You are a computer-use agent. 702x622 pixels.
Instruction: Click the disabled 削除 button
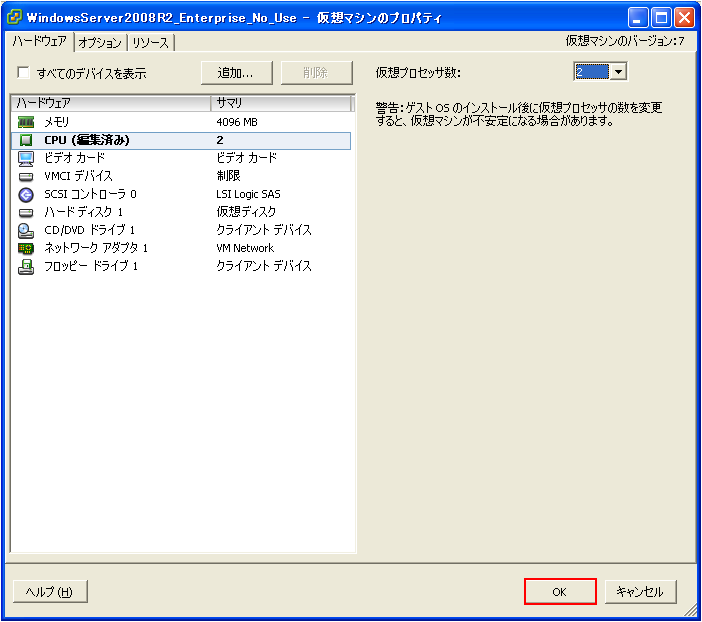pos(317,73)
